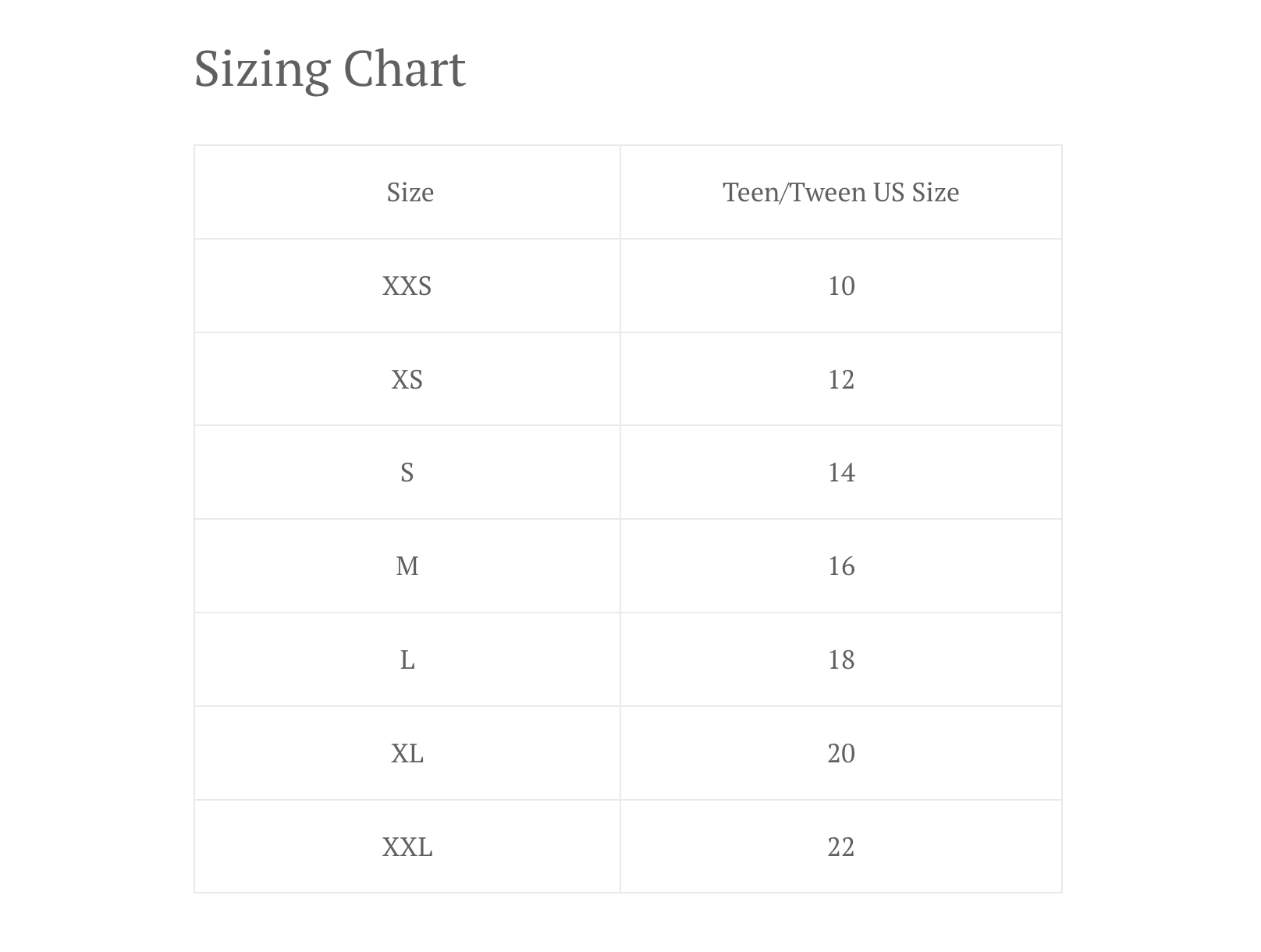
Task: Click "Size" following "US" in second header
Action: pos(936,193)
